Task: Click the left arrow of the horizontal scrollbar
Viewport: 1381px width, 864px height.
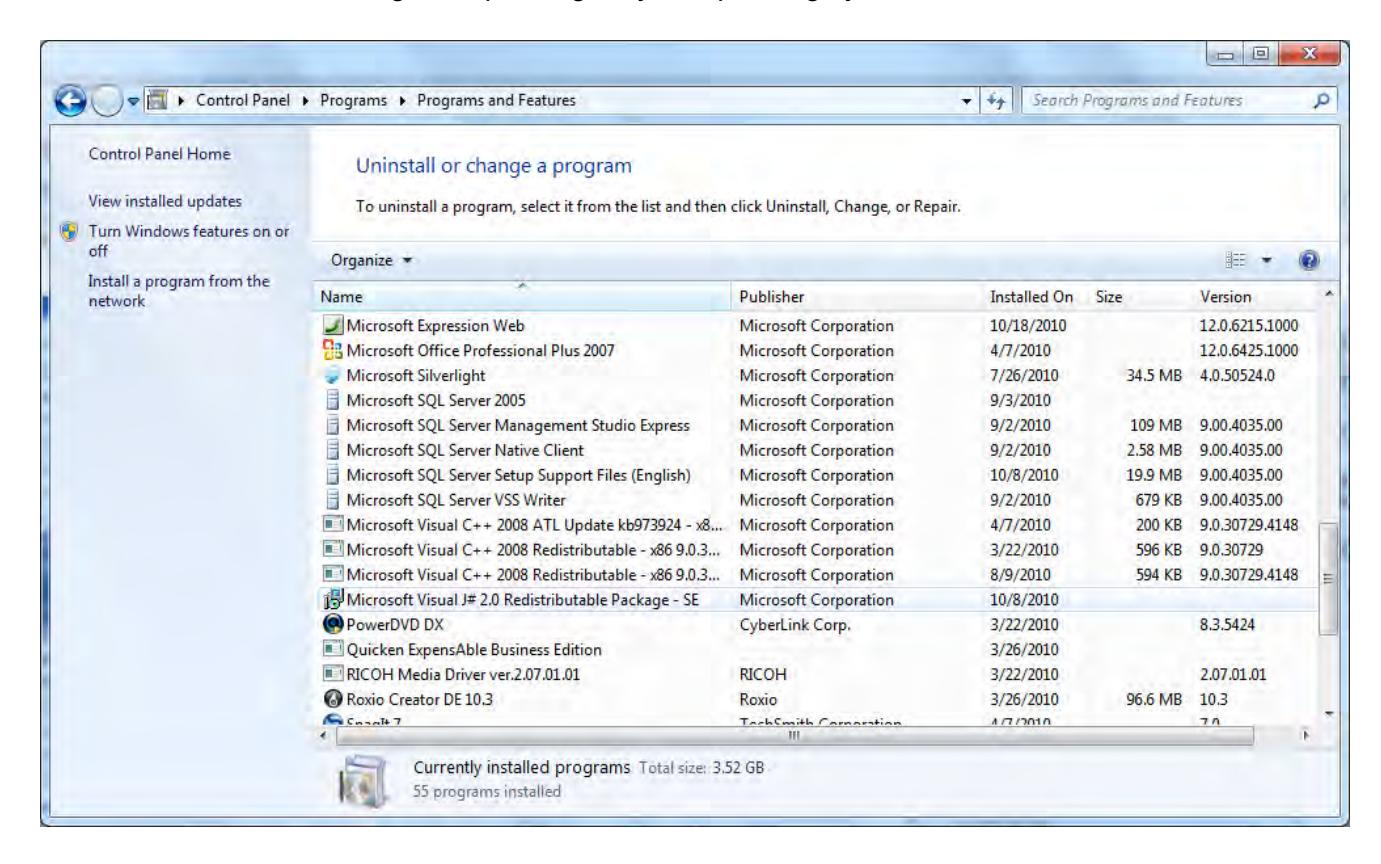Action: click(x=323, y=736)
